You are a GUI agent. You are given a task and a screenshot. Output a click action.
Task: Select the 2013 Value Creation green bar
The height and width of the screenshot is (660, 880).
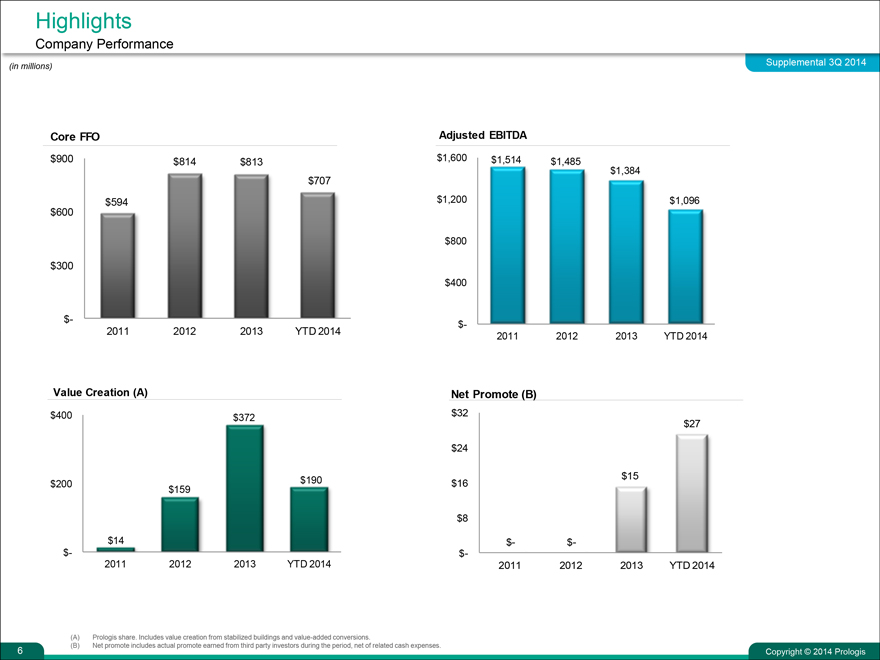pos(245,488)
